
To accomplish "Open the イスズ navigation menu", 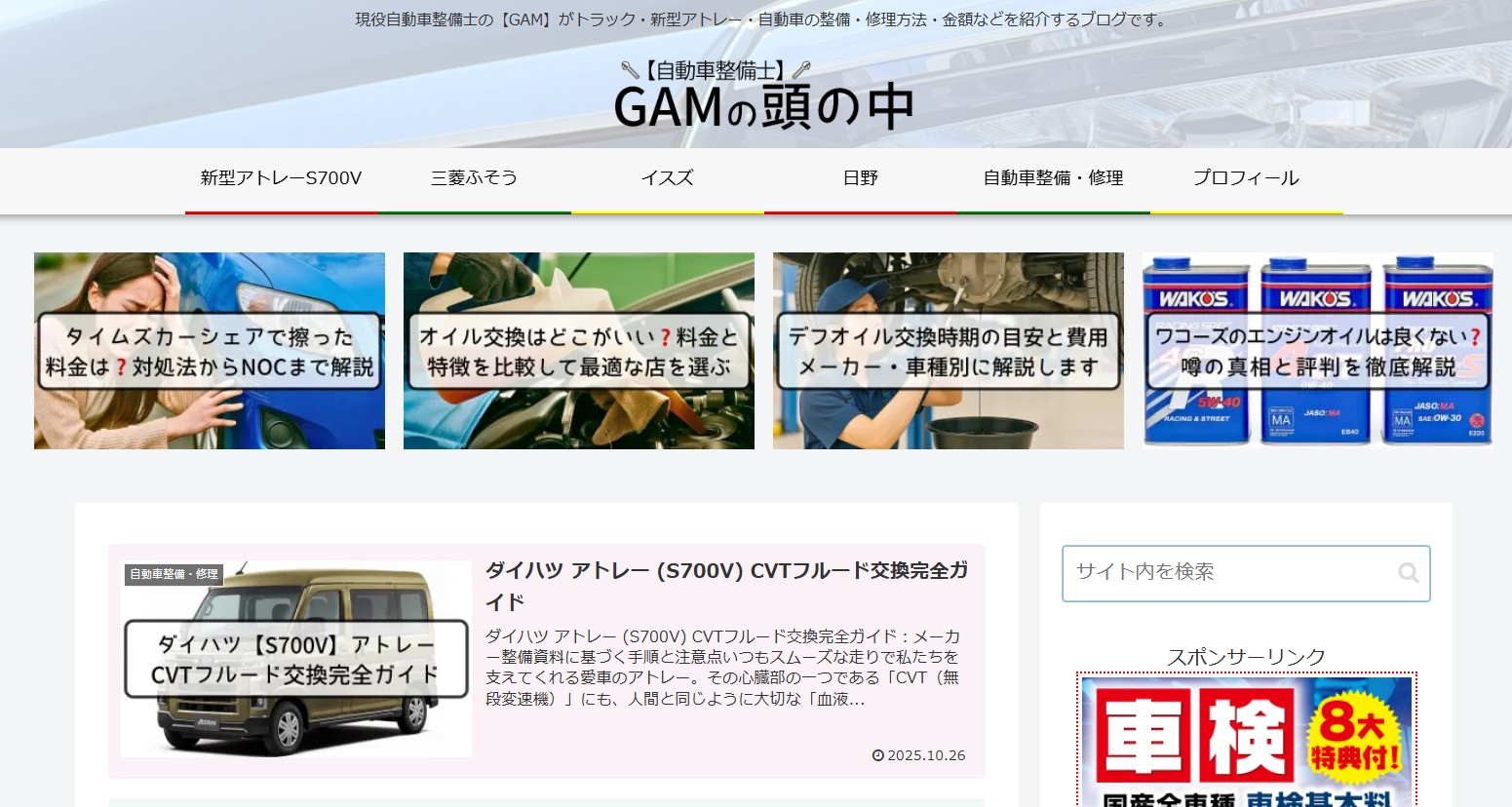I will pos(667,178).
